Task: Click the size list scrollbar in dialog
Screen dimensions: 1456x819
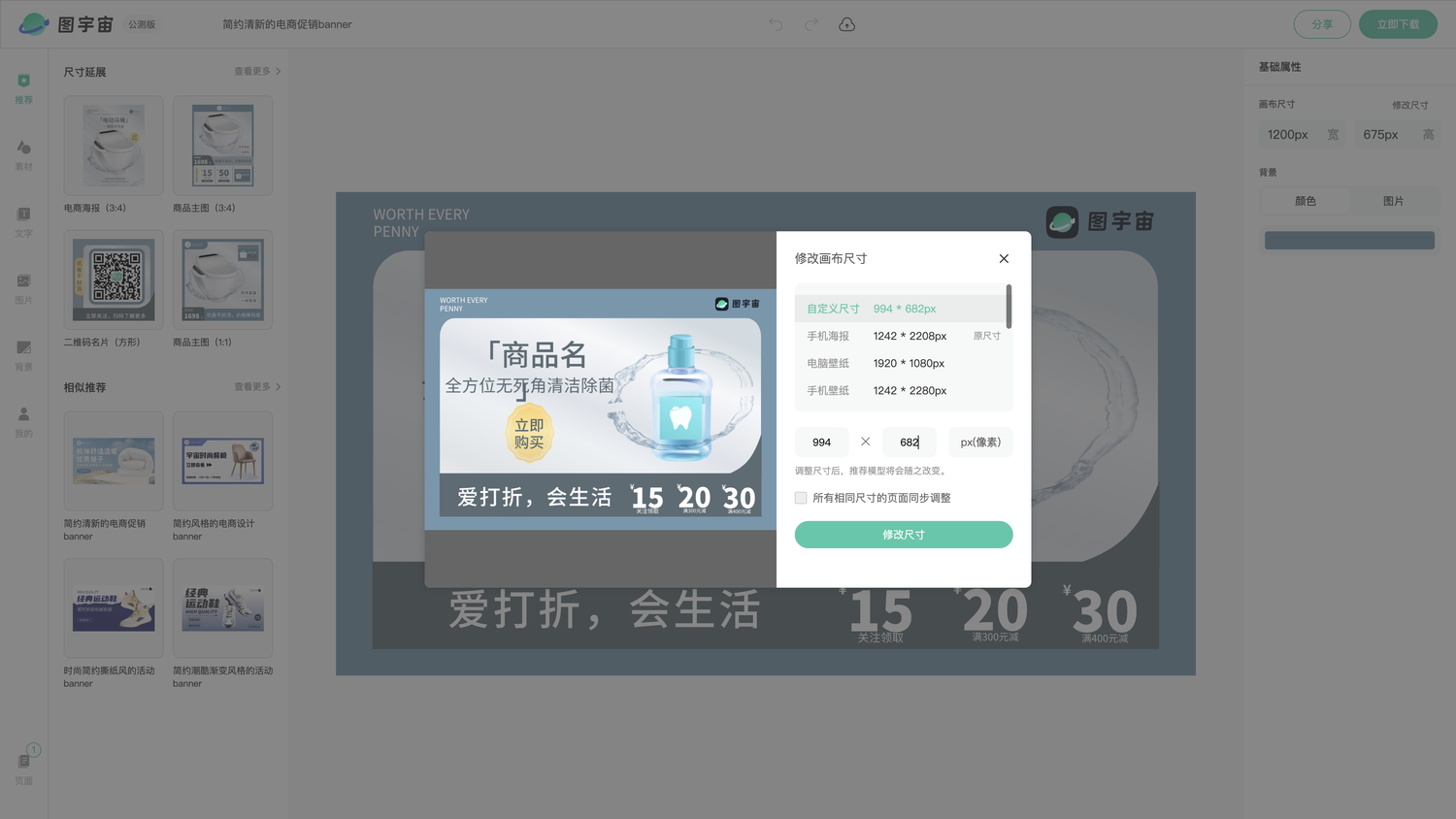Action: coord(1009,307)
